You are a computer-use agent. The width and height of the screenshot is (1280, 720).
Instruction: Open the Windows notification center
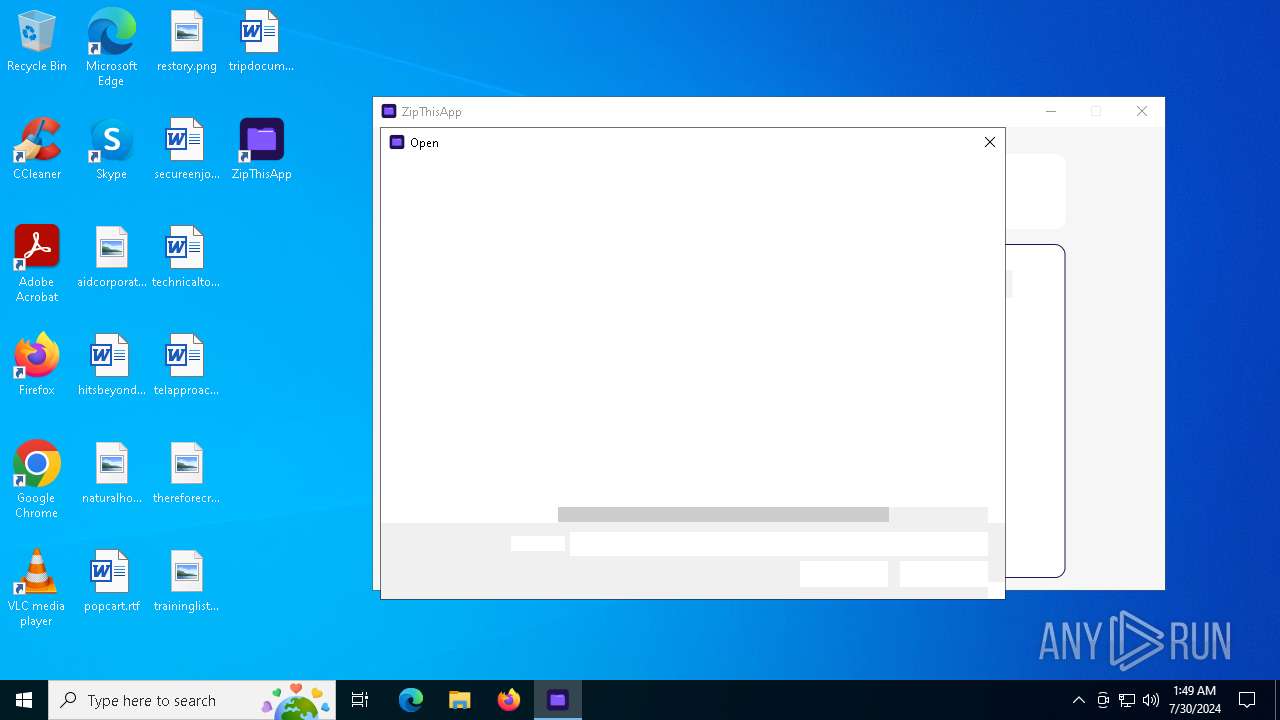point(1247,700)
